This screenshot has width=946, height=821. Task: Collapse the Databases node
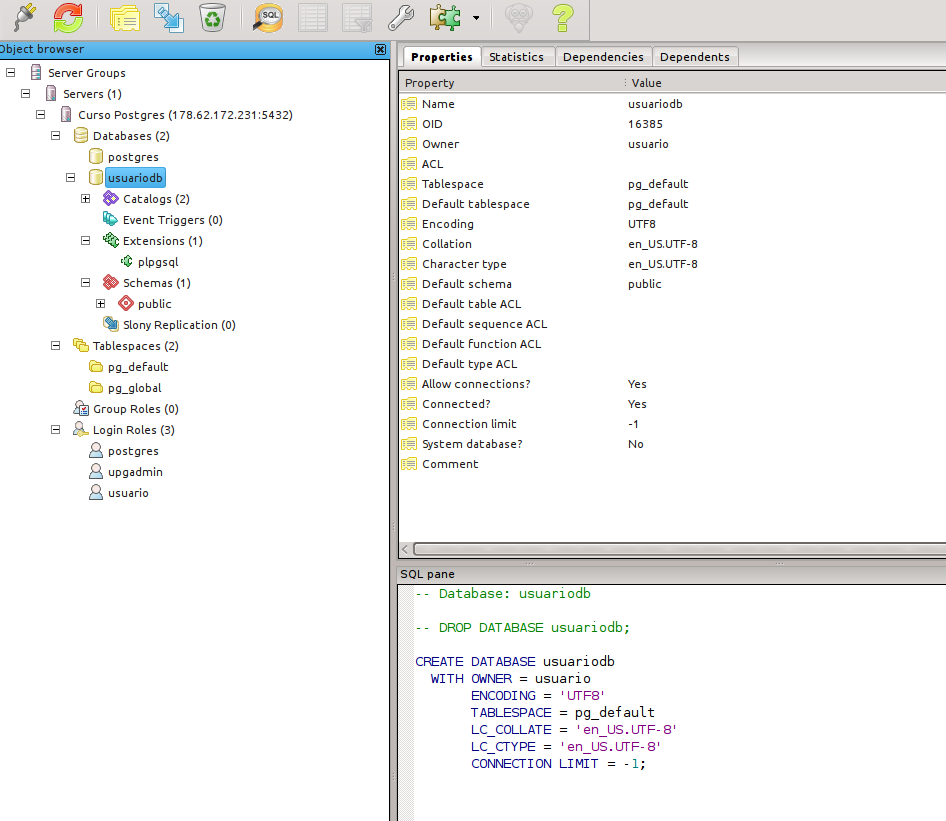click(x=55, y=135)
